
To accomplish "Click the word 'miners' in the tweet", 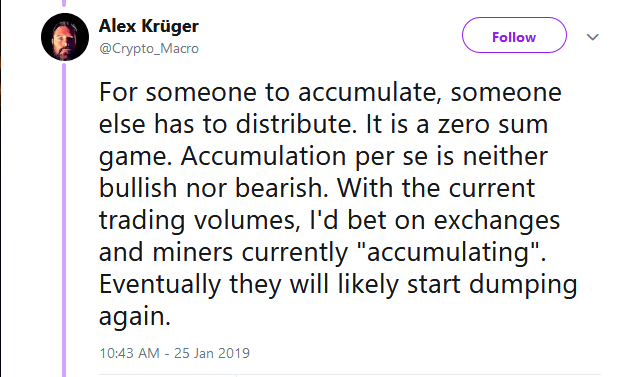I will [x=193, y=252].
